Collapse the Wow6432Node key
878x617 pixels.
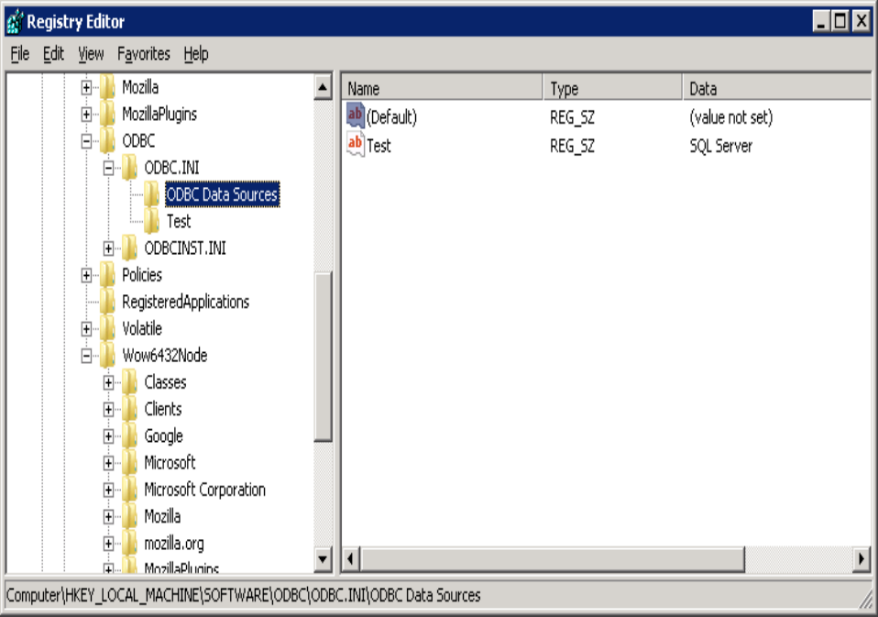(86, 356)
